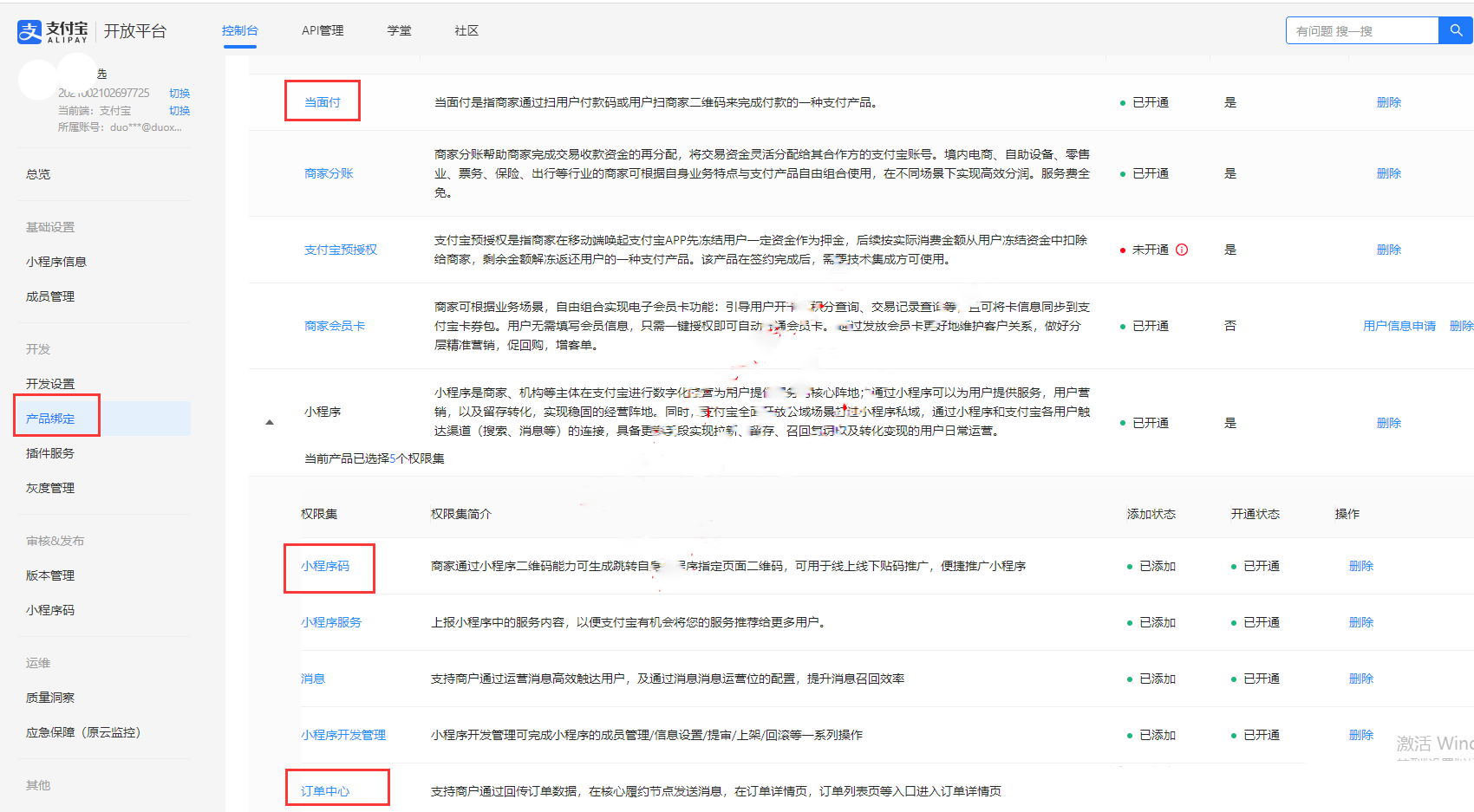
Task: Open the 社区 top tab
Action: pyautogui.click(x=466, y=30)
